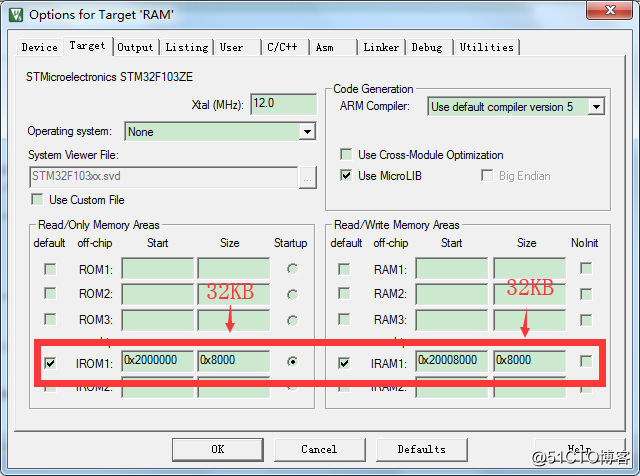Confirm settings with the OK button
Screen dimensions: 640x476
(218, 449)
